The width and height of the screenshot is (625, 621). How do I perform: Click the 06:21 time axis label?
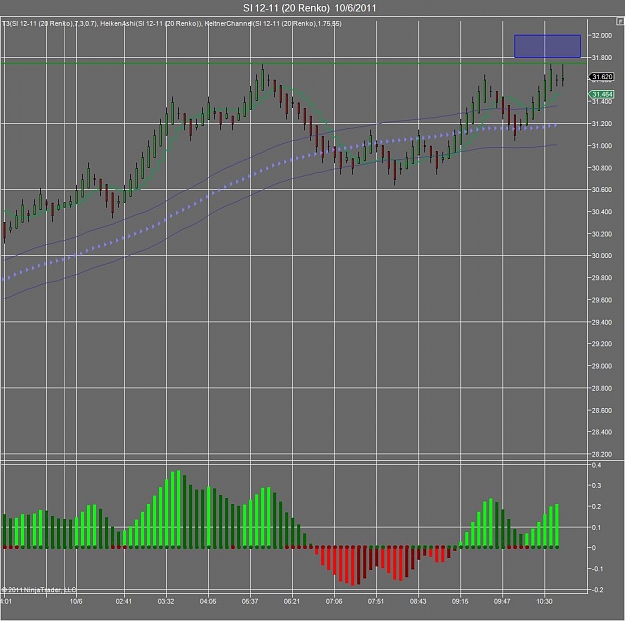pos(292,601)
